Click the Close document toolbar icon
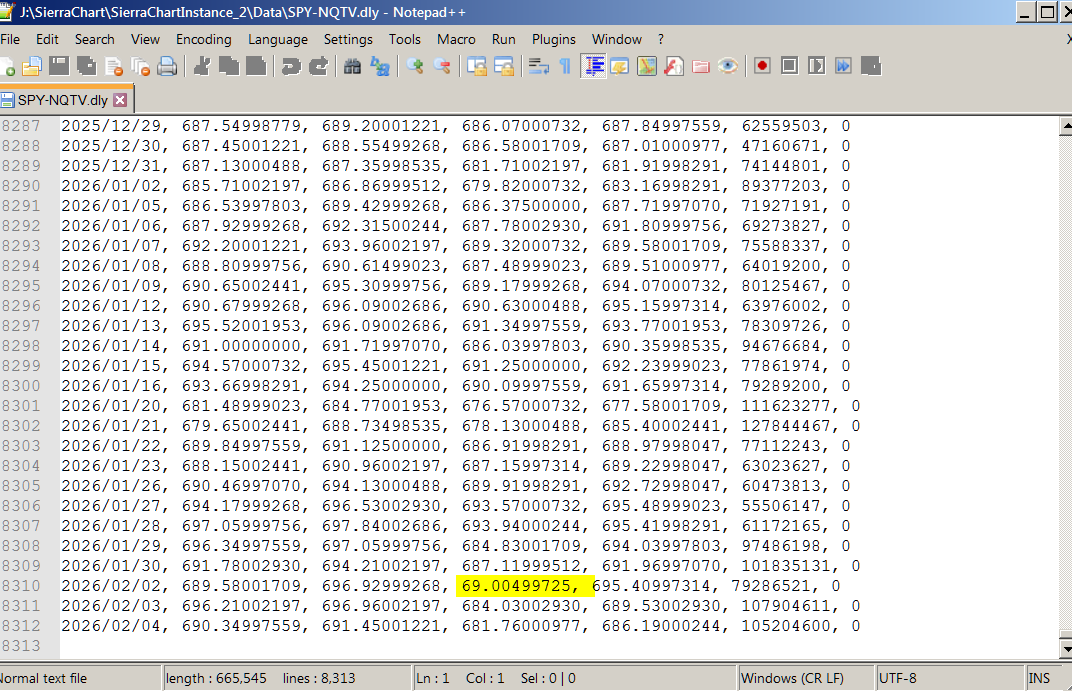Viewport: 1072px width, 691px height. pos(113,66)
